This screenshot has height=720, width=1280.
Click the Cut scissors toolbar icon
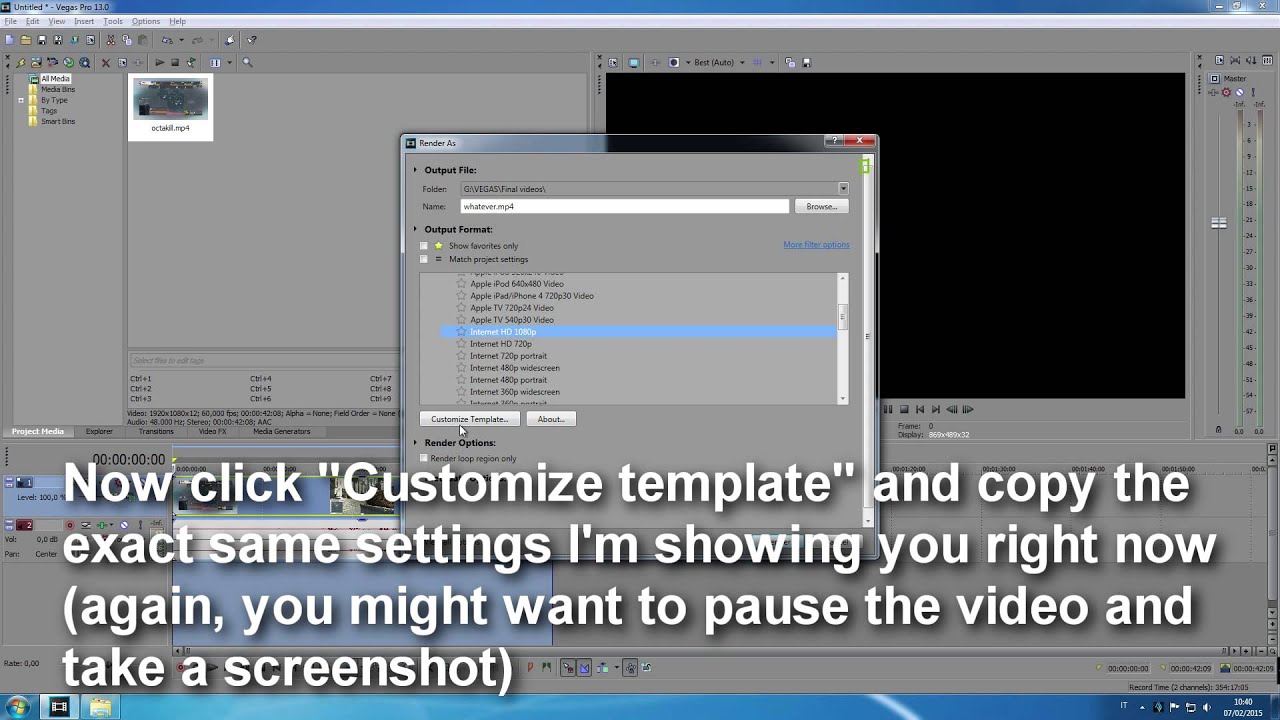tap(111, 40)
